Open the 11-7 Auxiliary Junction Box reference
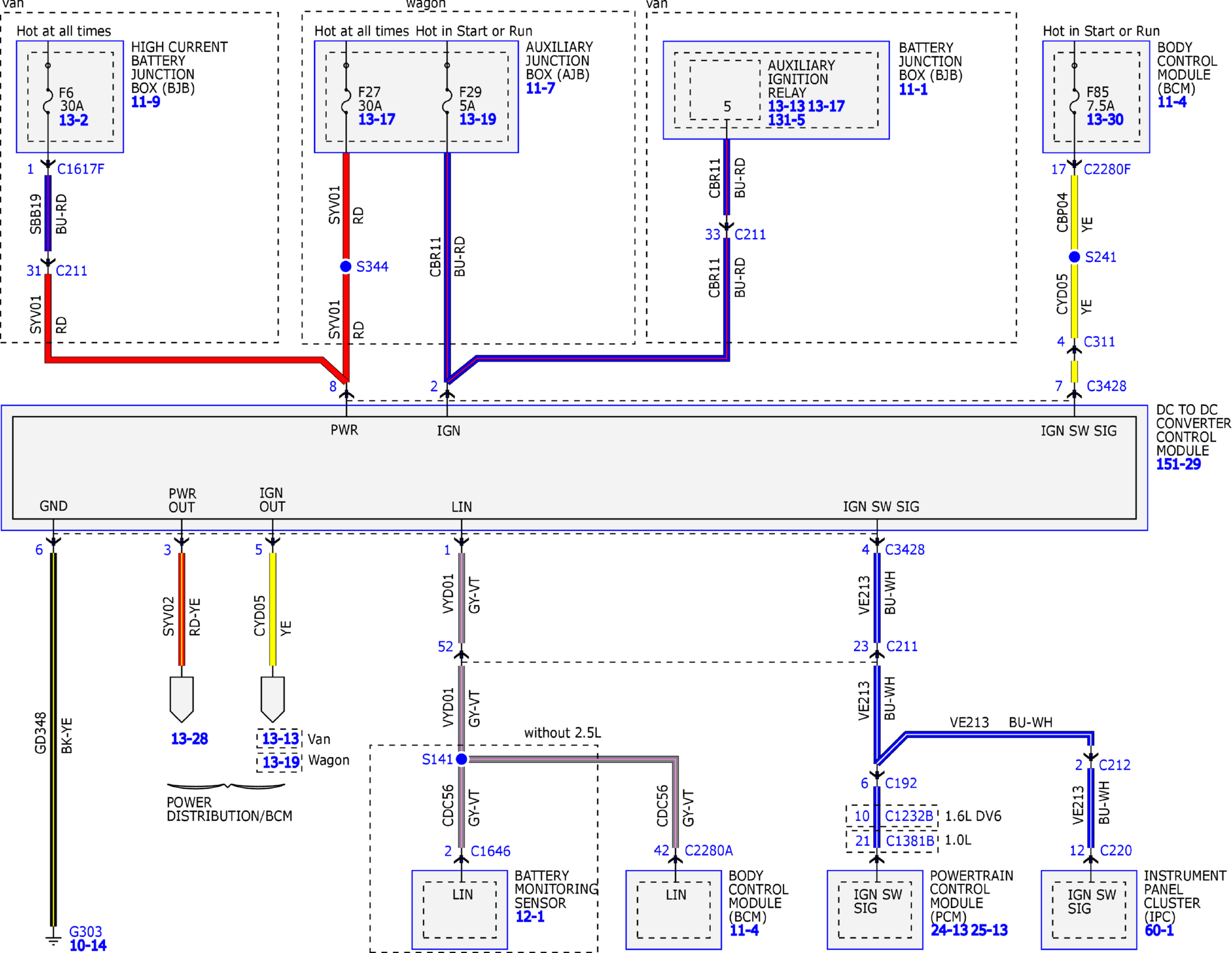The image size is (1232, 953). pyautogui.click(x=540, y=89)
